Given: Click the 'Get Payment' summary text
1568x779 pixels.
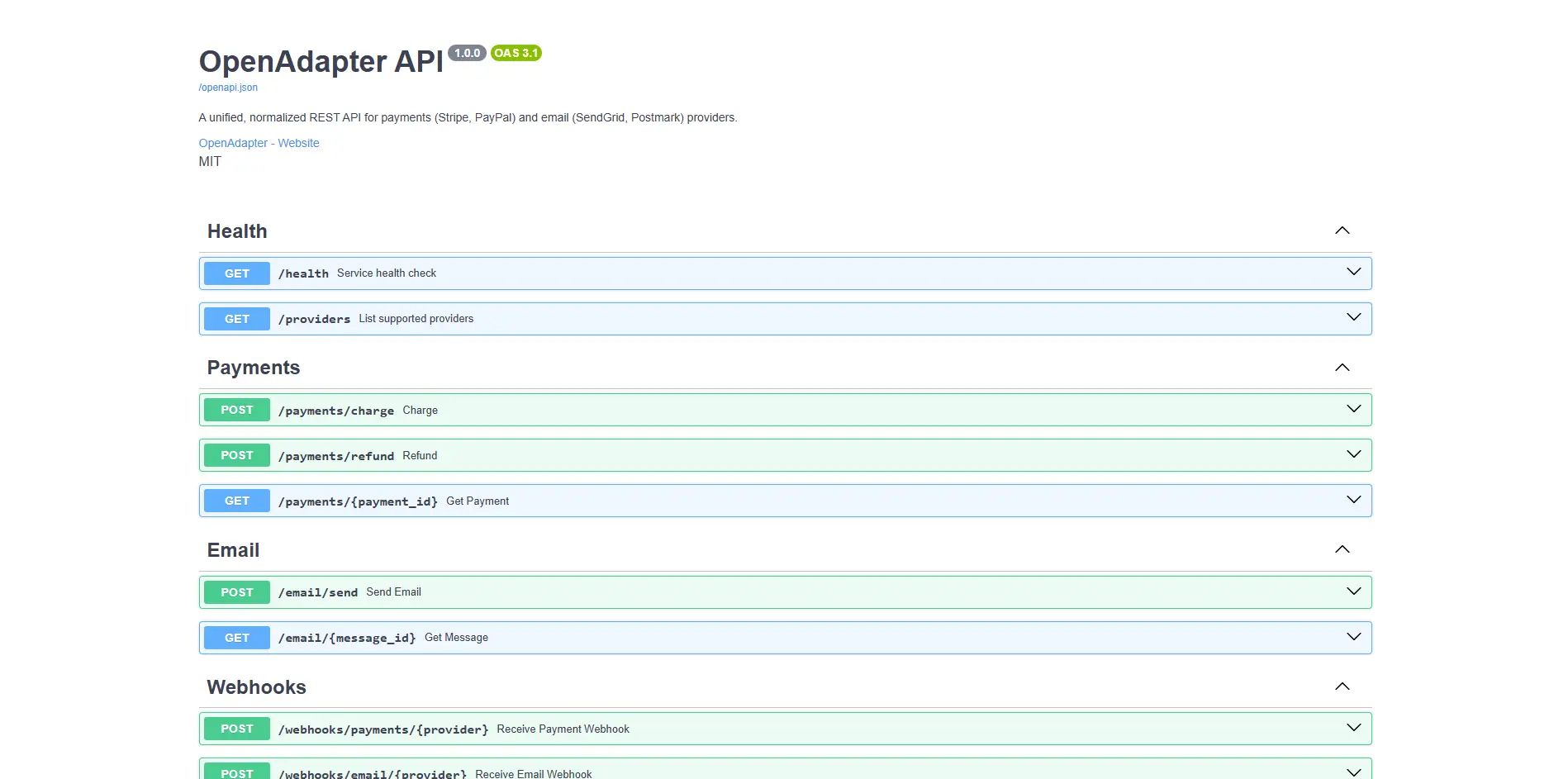Looking at the screenshot, I should tap(478, 501).
